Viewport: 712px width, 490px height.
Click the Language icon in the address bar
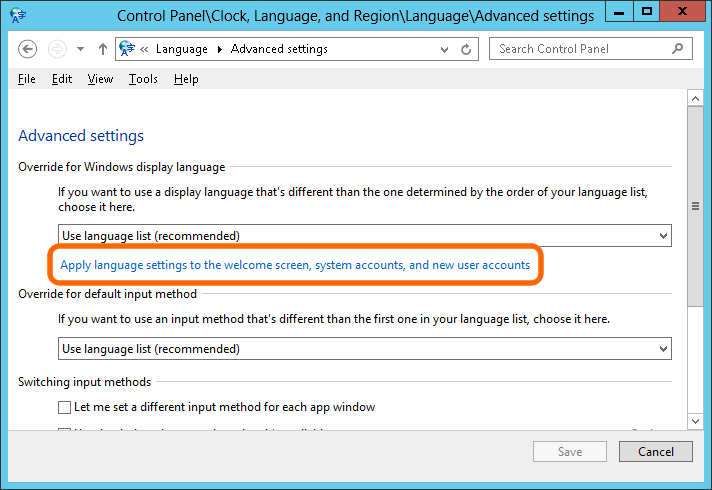pos(127,49)
